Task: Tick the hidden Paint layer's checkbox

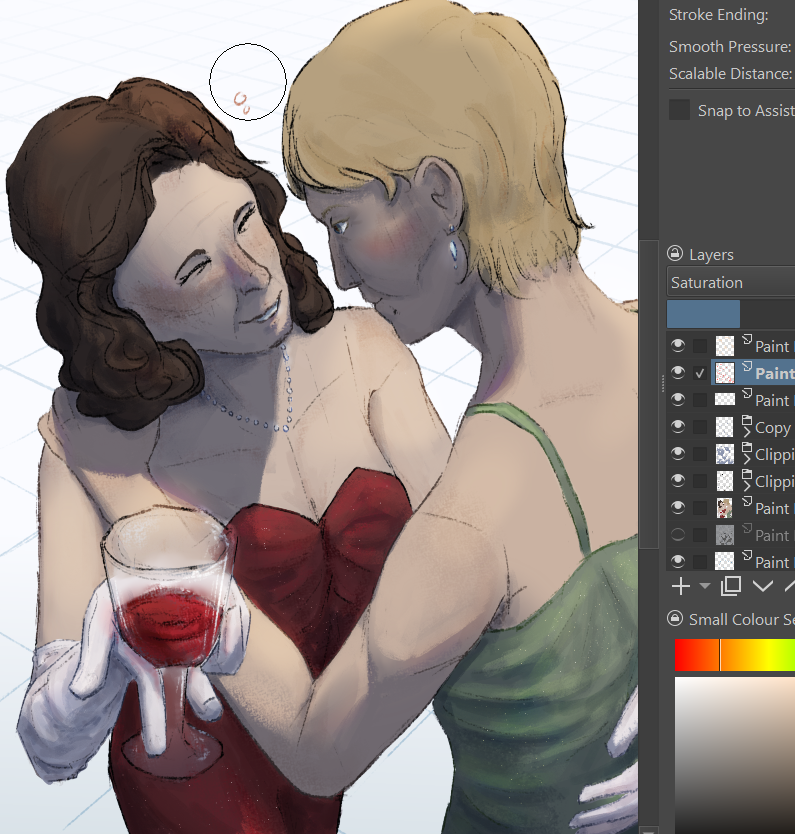Action: click(x=700, y=535)
